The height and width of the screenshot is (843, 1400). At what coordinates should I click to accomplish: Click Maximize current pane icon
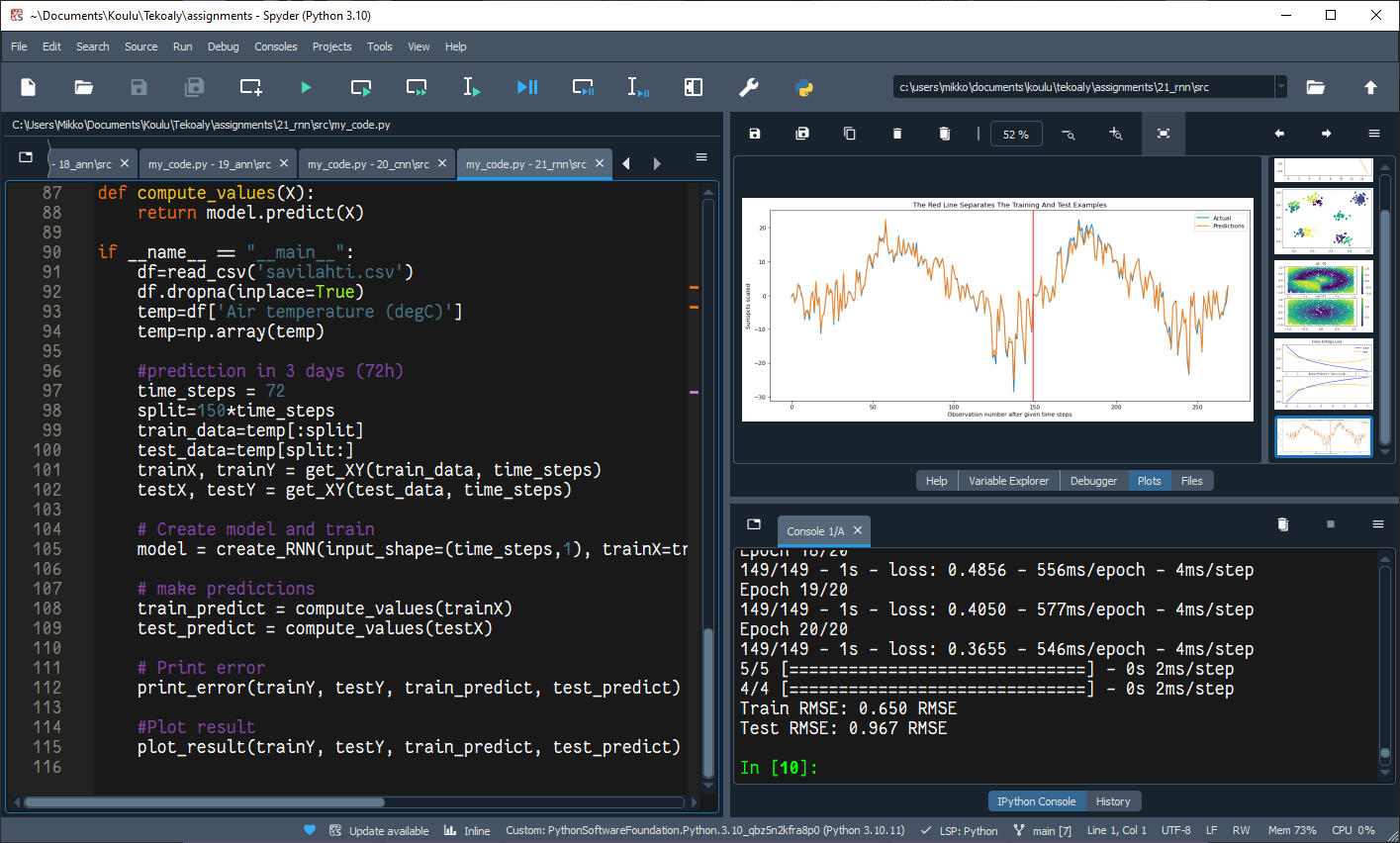694,87
